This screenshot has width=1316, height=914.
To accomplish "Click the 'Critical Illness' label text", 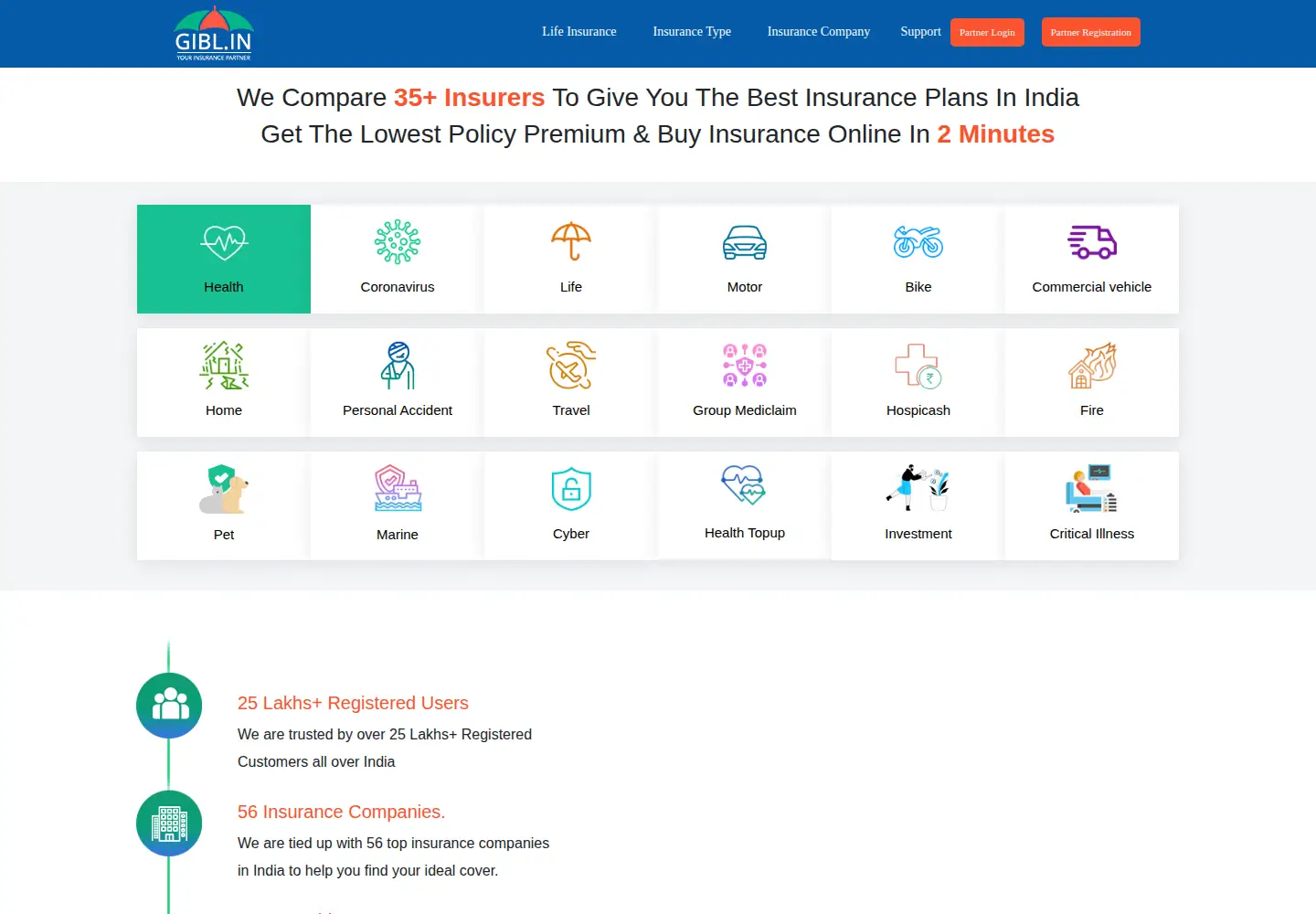I will point(1092,534).
